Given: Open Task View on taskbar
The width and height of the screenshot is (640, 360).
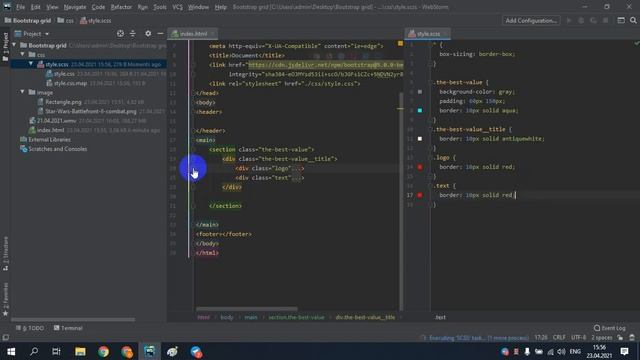Looking at the screenshot, I should click(x=56, y=351).
